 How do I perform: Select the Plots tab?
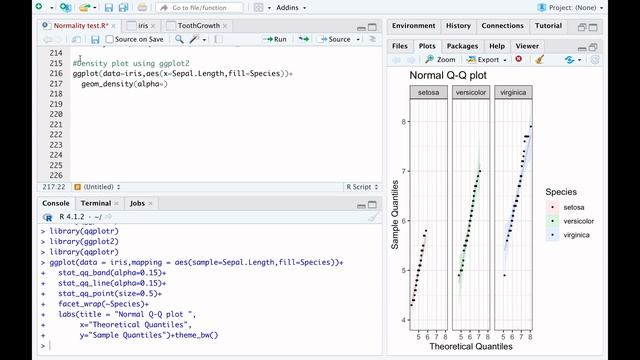point(427,46)
